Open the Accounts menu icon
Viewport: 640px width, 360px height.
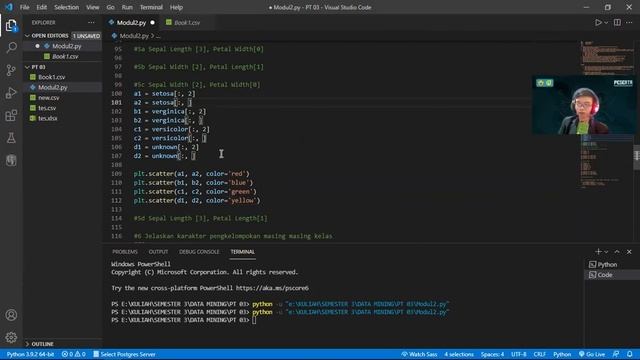point(11,315)
